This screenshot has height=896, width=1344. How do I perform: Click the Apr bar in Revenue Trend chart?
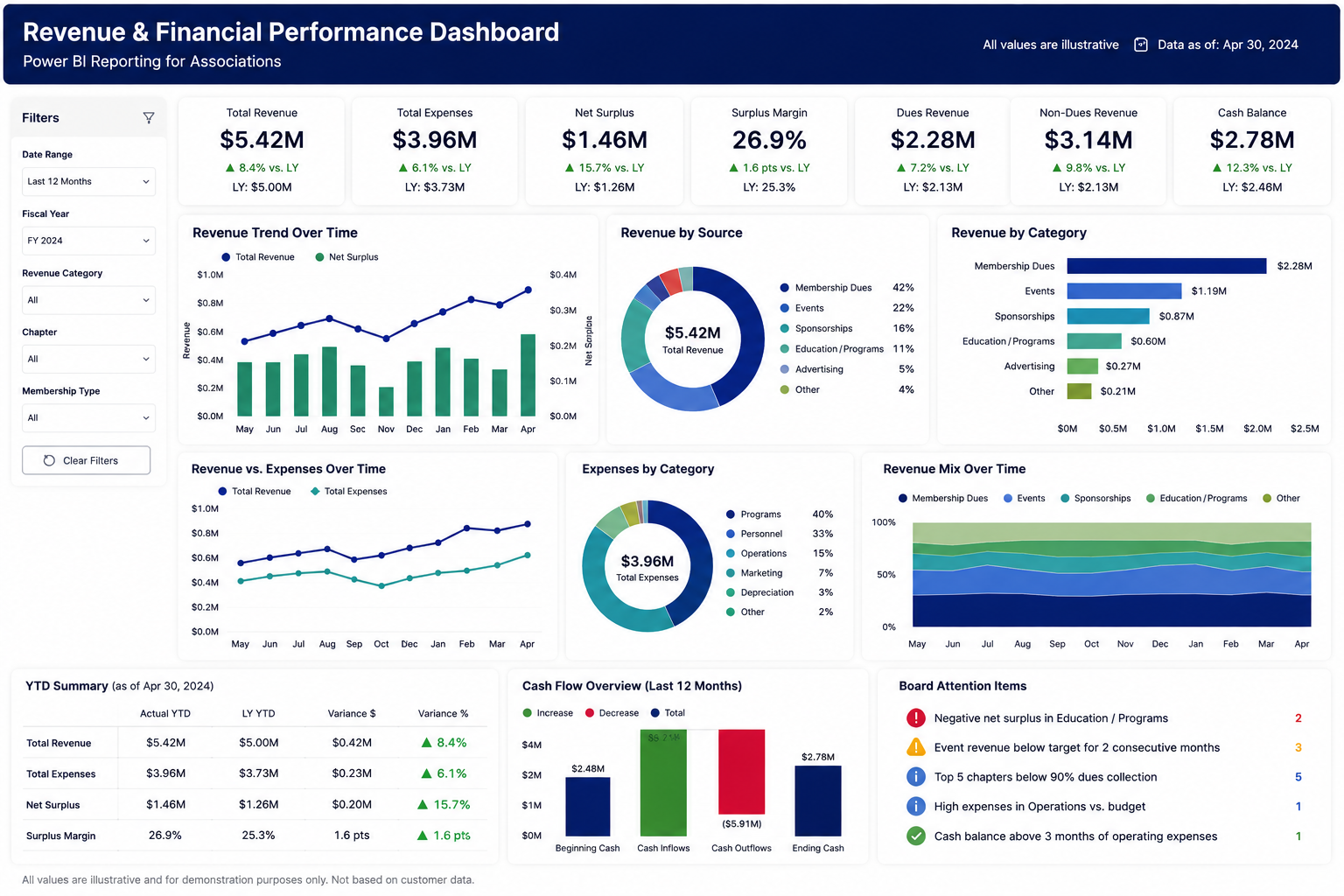pyautogui.click(x=528, y=375)
